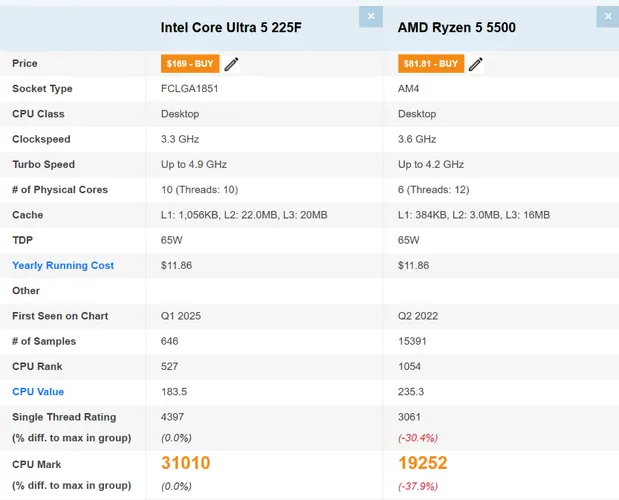Click the 10 (Threads: 10) cores value

(199, 189)
